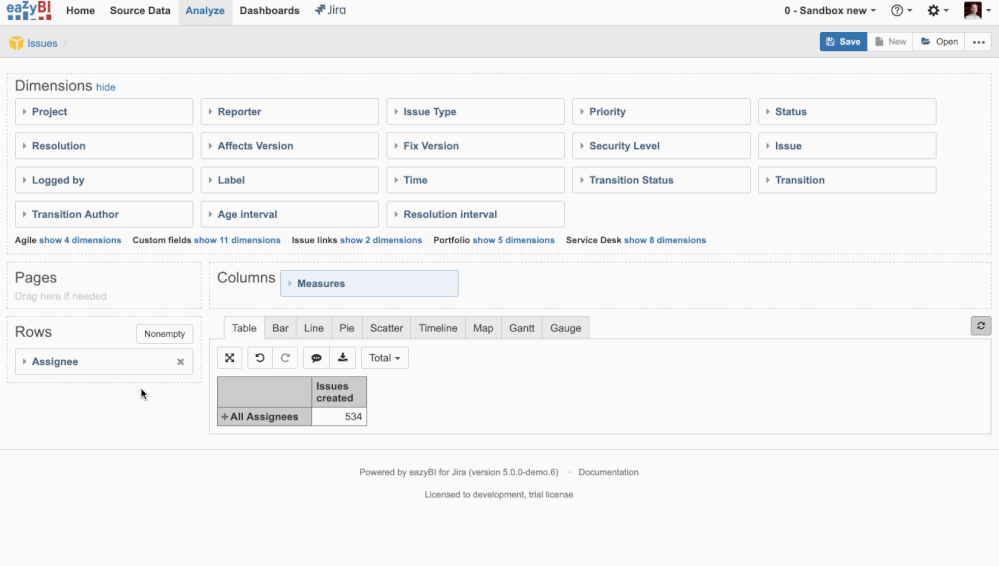Screen dimensions: 999x566
Task: Click the fullscreen expand icon
Action: 229,358
